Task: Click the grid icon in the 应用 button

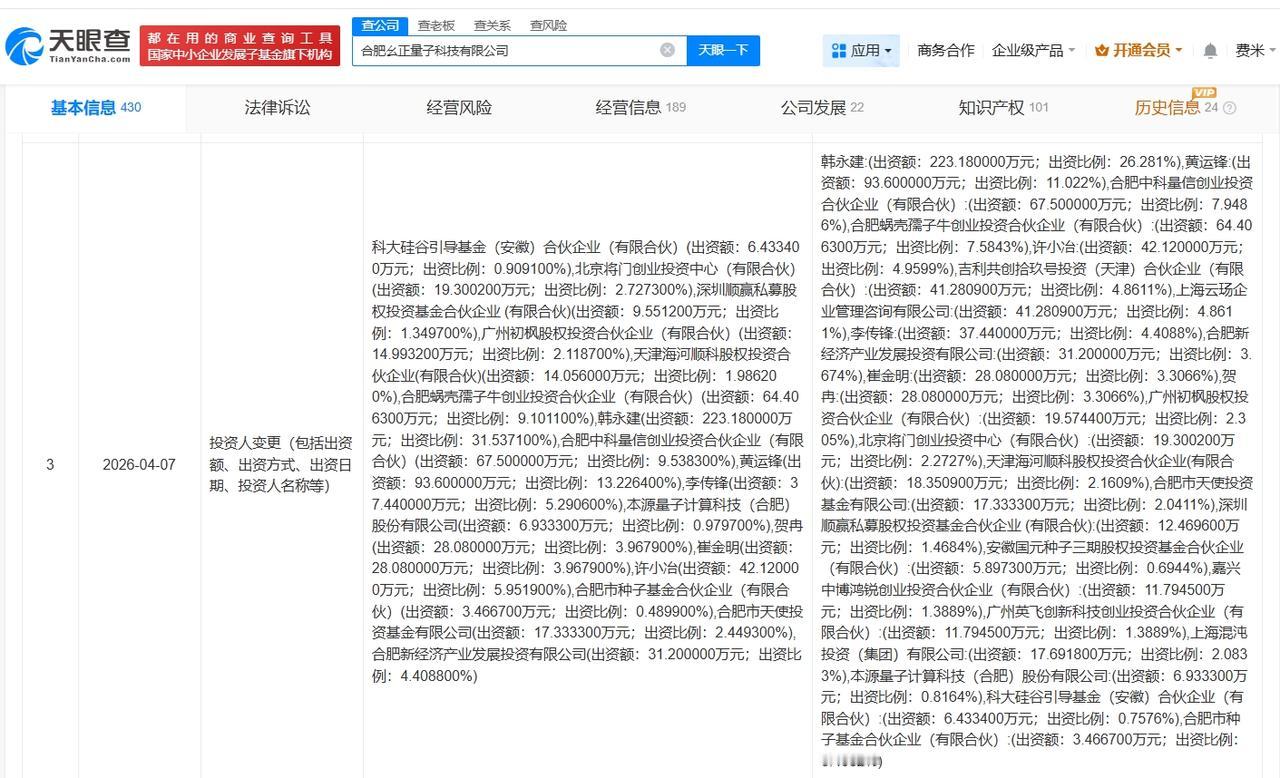Action: pyautogui.click(x=838, y=50)
